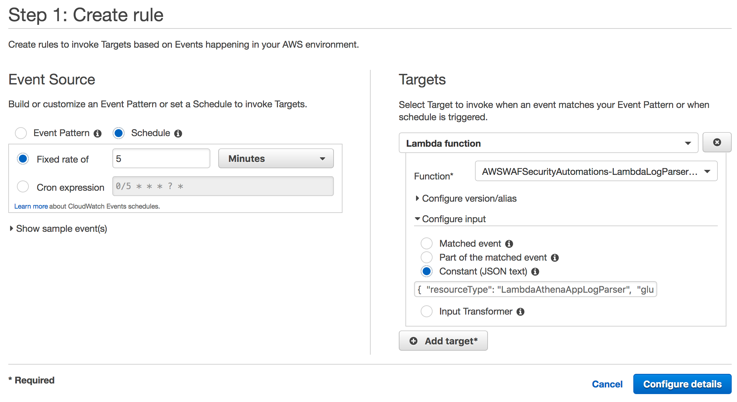Click the fixed rate value field containing 5
Viewport: 737px width, 402px height.
[161, 158]
